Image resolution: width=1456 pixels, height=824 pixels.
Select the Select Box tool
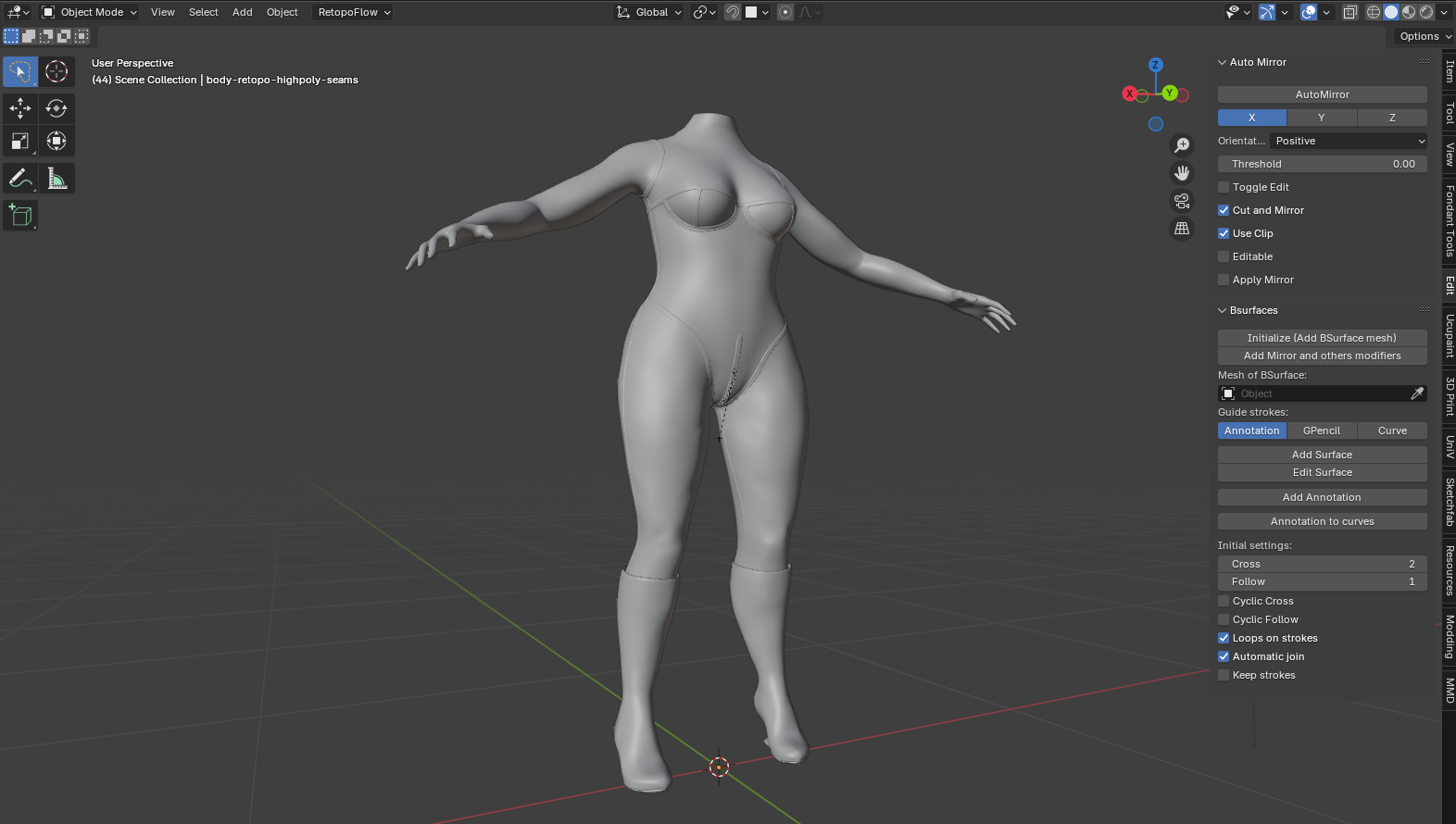(20, 71)
